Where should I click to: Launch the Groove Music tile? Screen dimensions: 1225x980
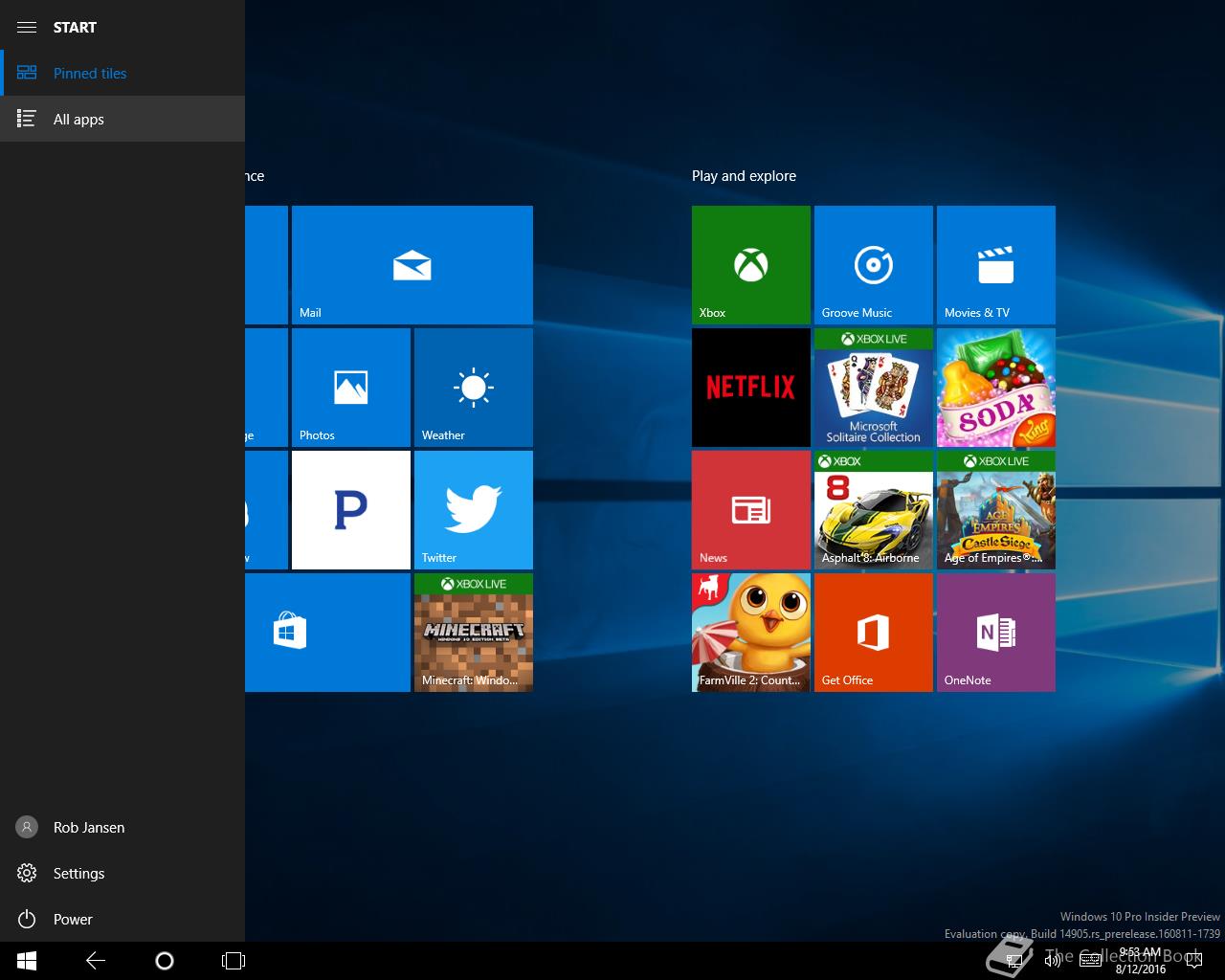pos(874,265)
